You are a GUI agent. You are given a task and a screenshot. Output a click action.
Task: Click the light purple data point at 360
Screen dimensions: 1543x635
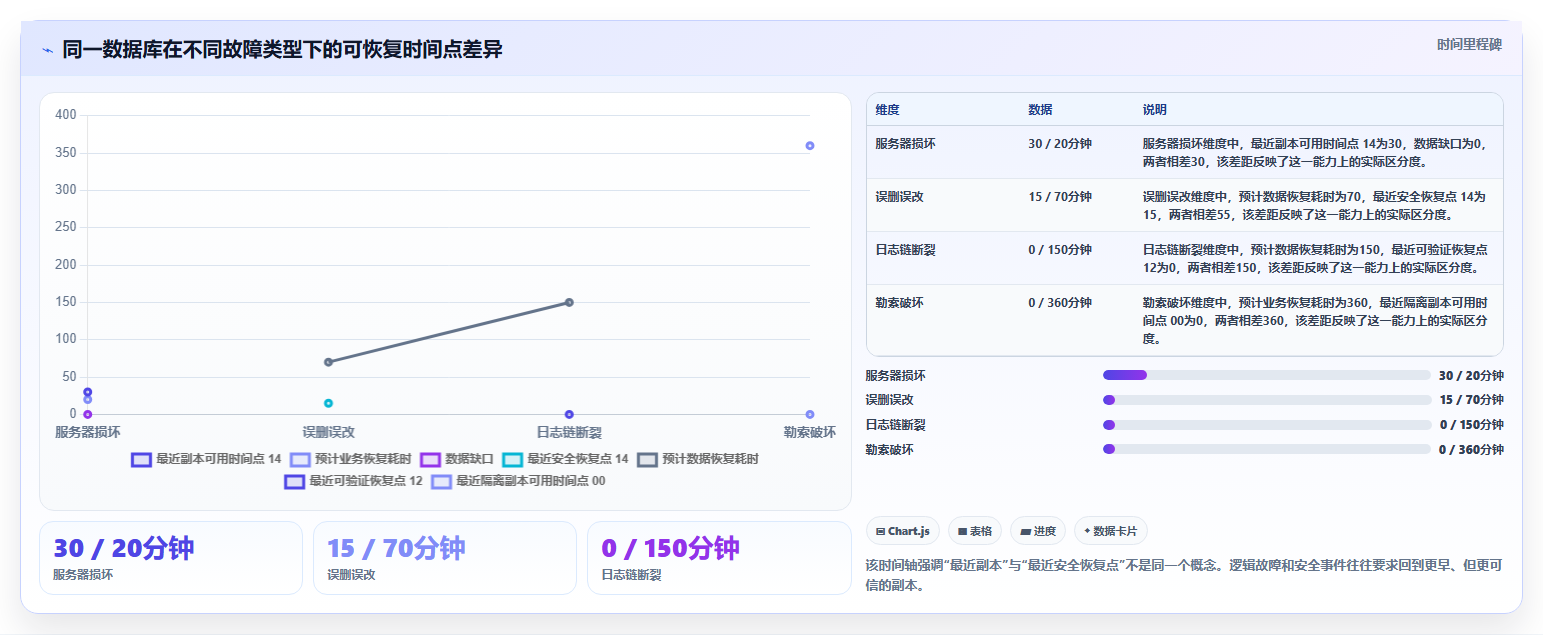810,146
